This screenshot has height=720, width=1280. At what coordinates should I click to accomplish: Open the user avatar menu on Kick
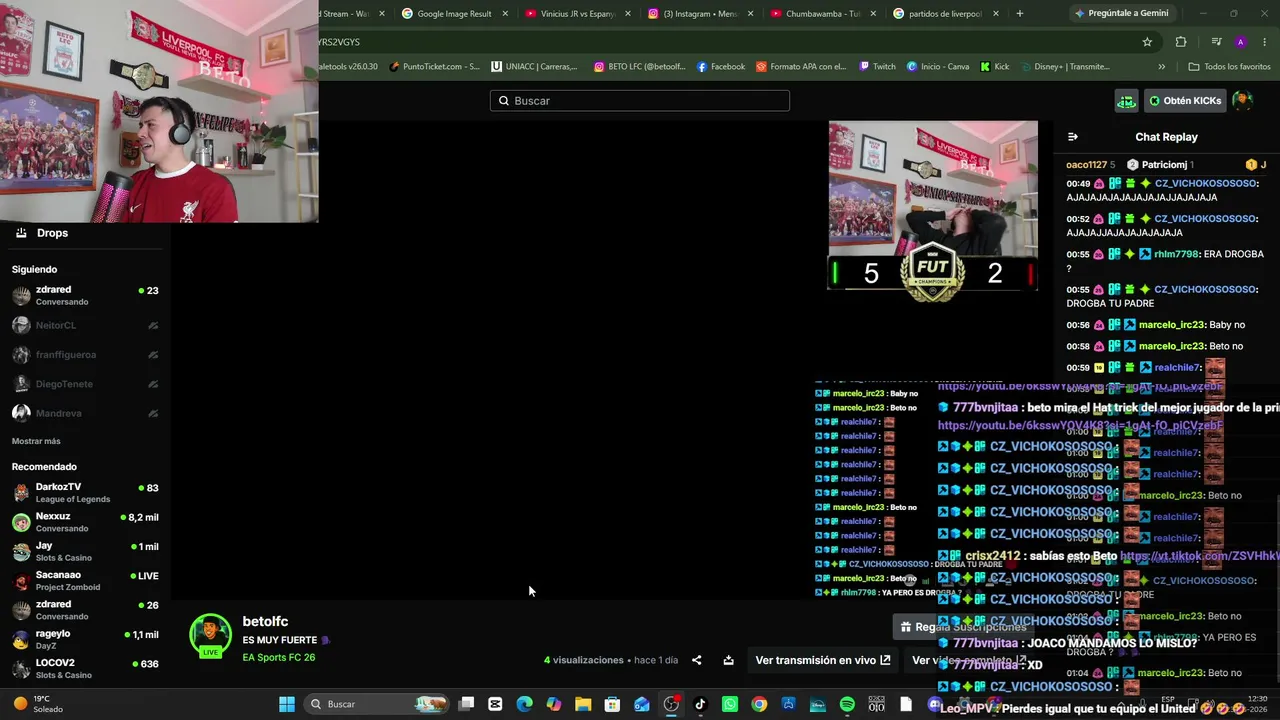click(x=1242, y=101)
